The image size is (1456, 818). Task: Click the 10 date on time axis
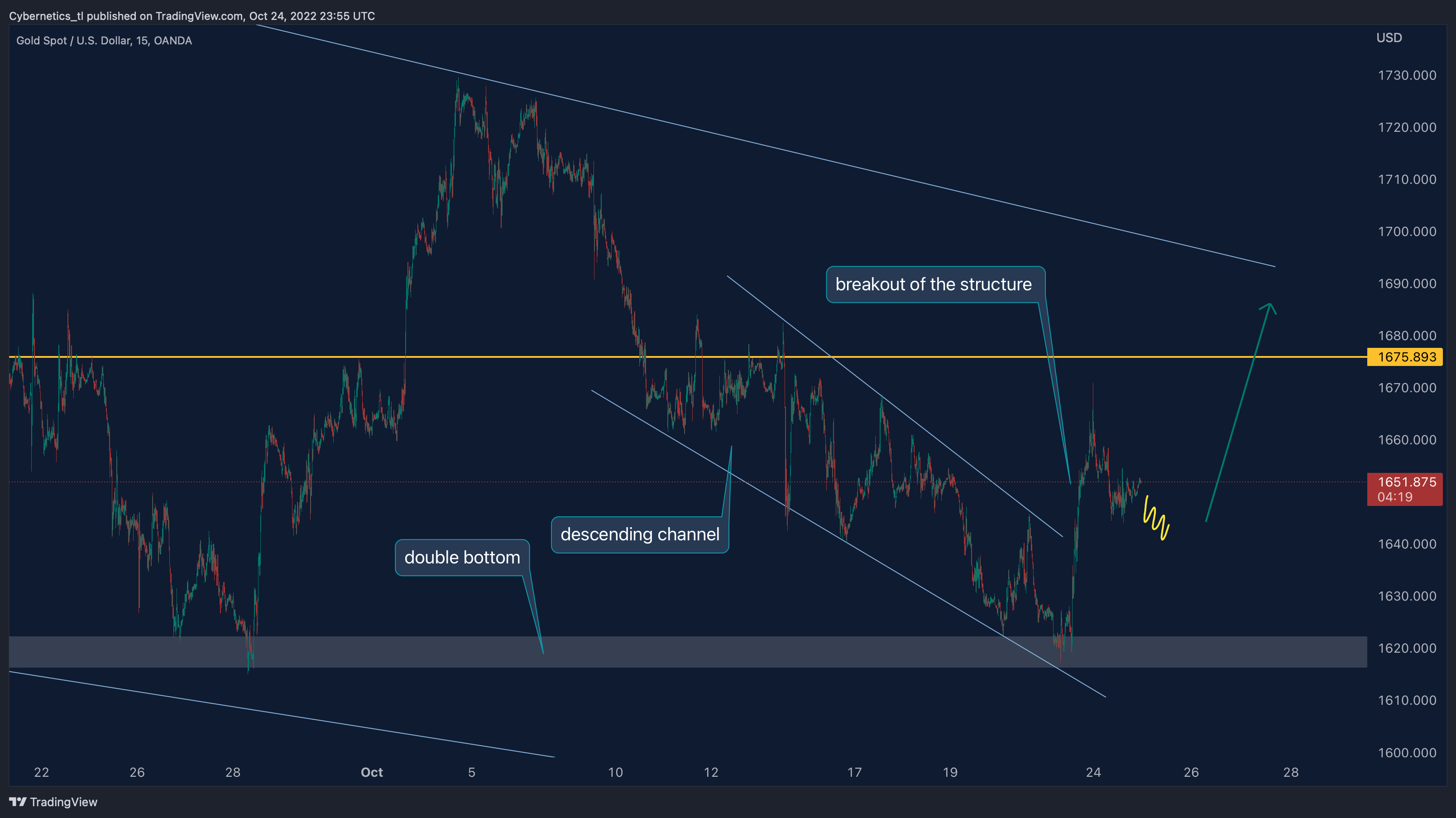pos(616,772)
